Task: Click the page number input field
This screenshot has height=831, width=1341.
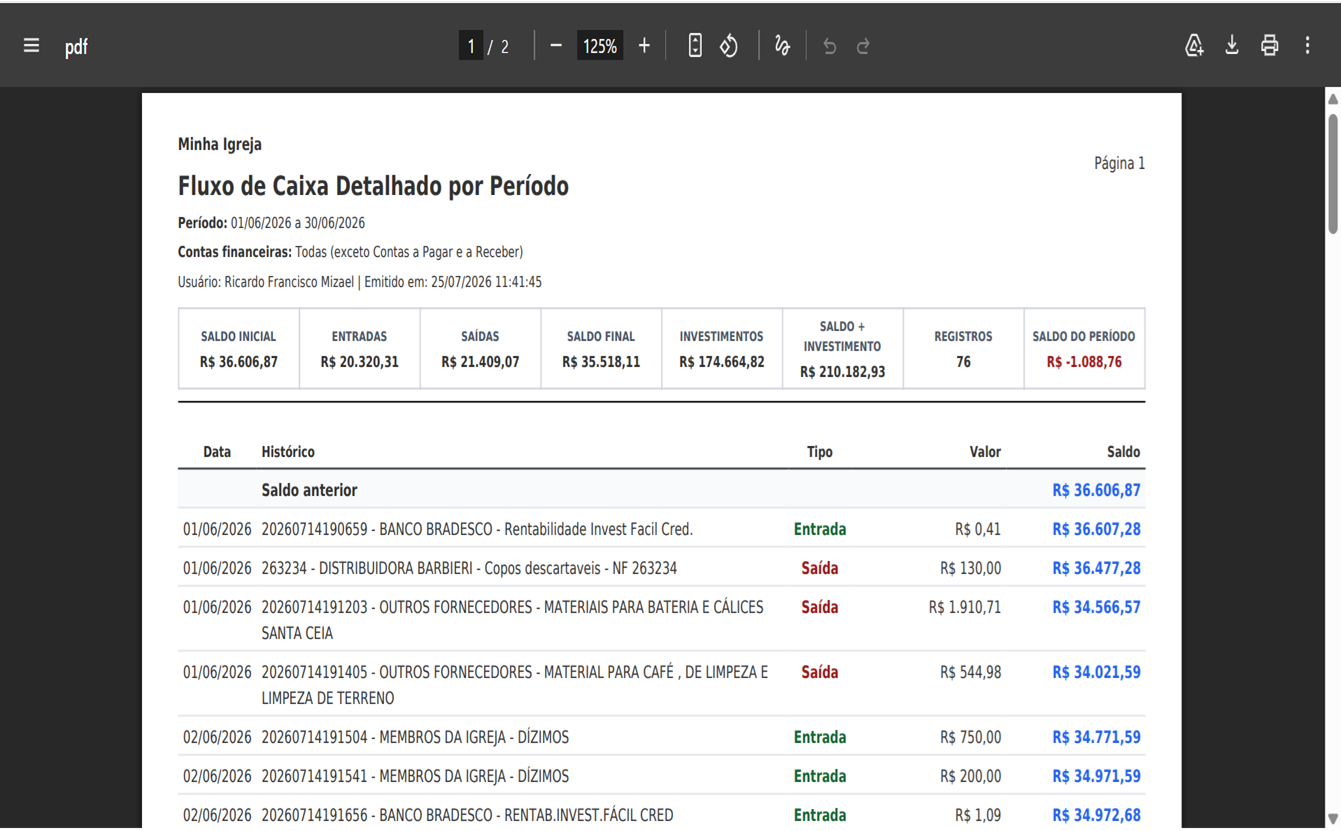Action: tap(471, 46)
